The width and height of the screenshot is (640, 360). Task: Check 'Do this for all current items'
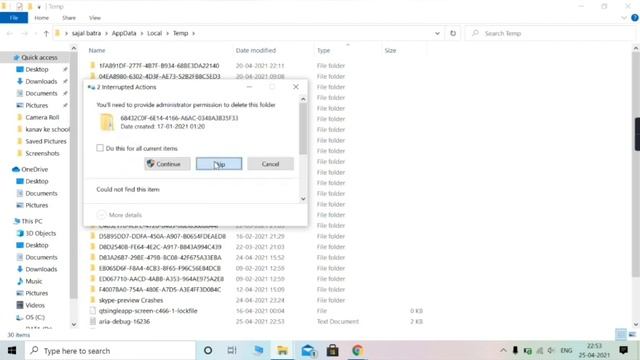100,148
